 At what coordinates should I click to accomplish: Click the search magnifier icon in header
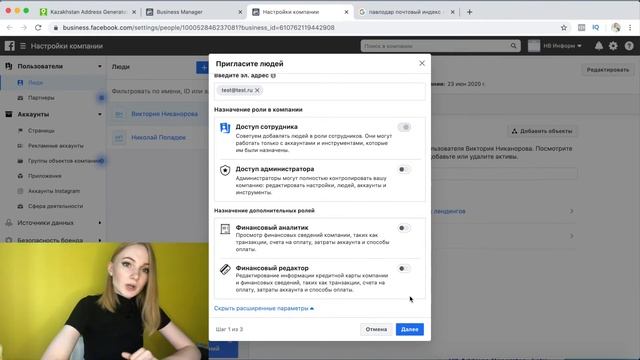[513, 46]
